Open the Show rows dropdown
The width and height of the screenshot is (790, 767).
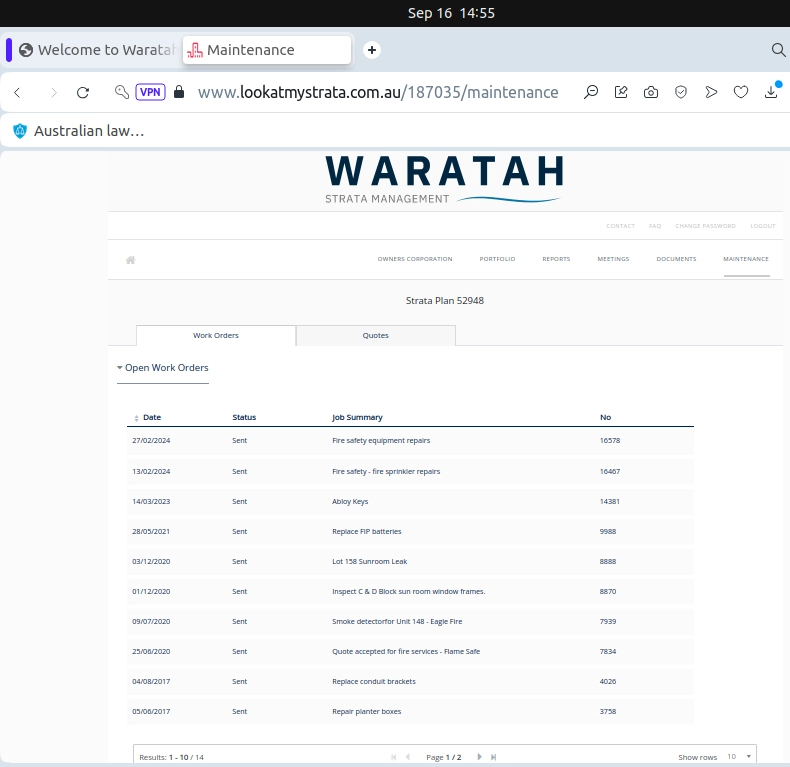pyautogui.click(x=739, y=757)
